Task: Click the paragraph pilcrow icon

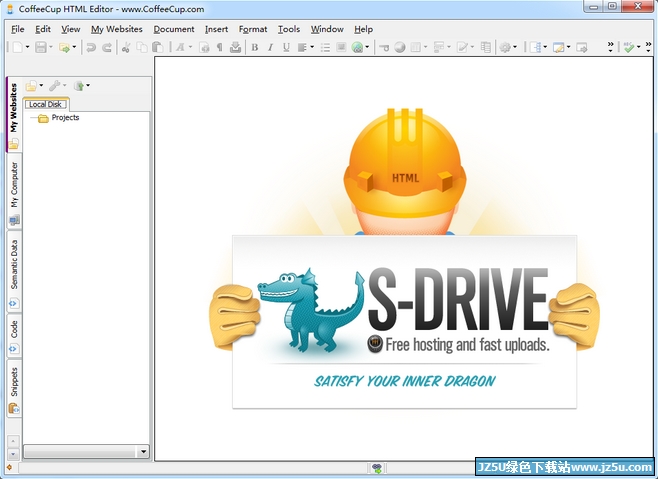Action: coord(219,47)
